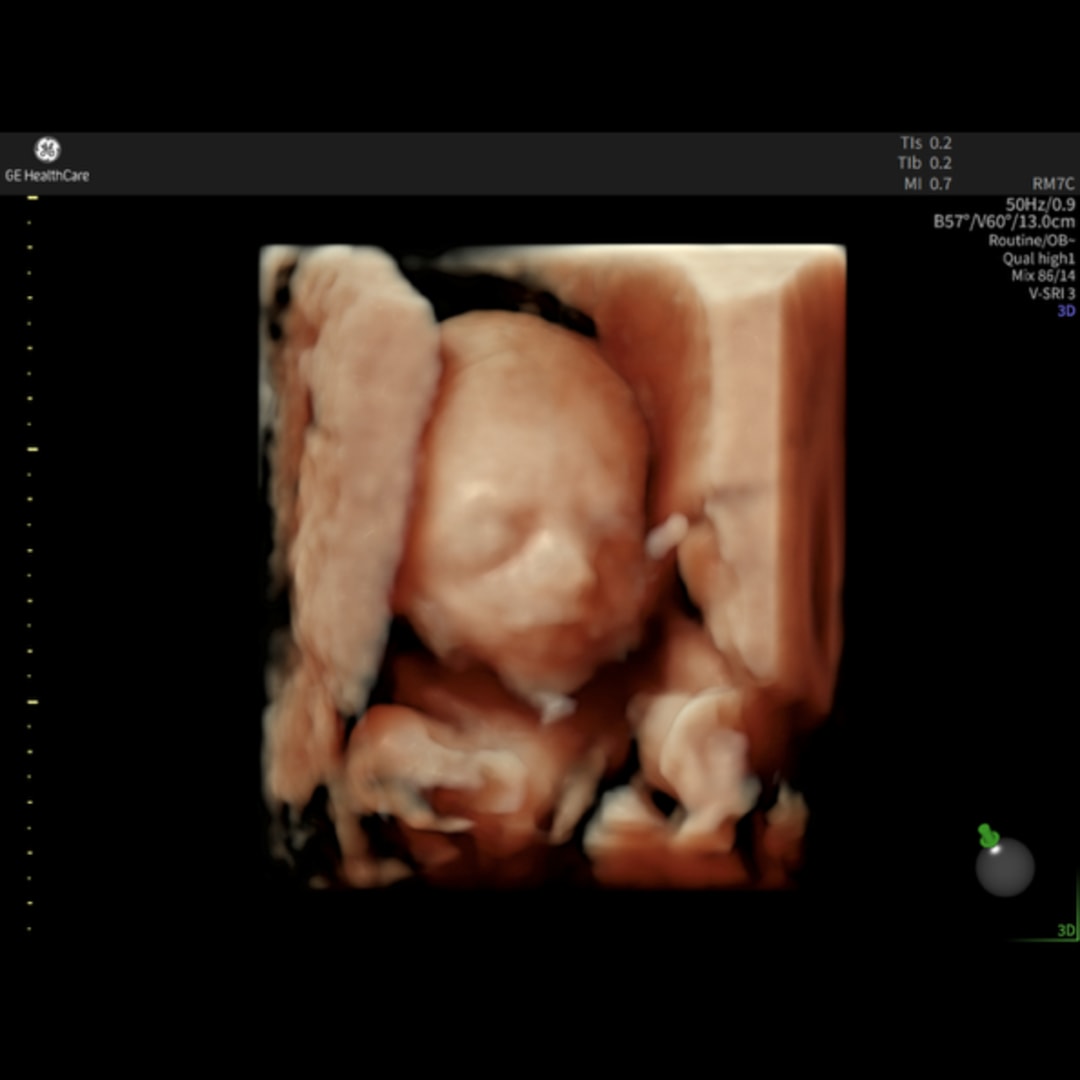Click the yellow depth scale ruler
This screenshot has width=1080, height=1080.
pyautogui.click(x=31, y=563)
